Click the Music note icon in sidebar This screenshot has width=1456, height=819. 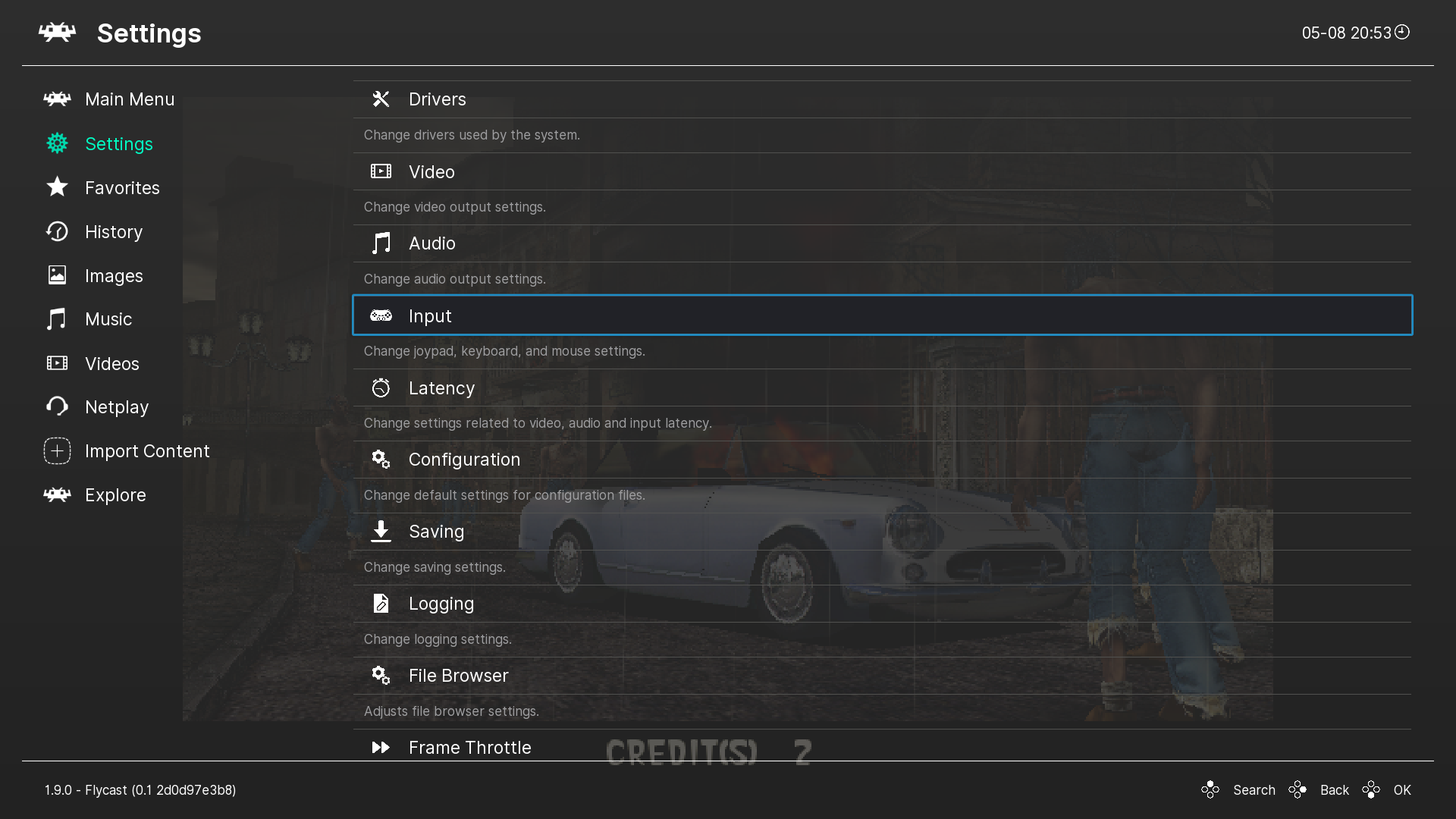[57, 319]
